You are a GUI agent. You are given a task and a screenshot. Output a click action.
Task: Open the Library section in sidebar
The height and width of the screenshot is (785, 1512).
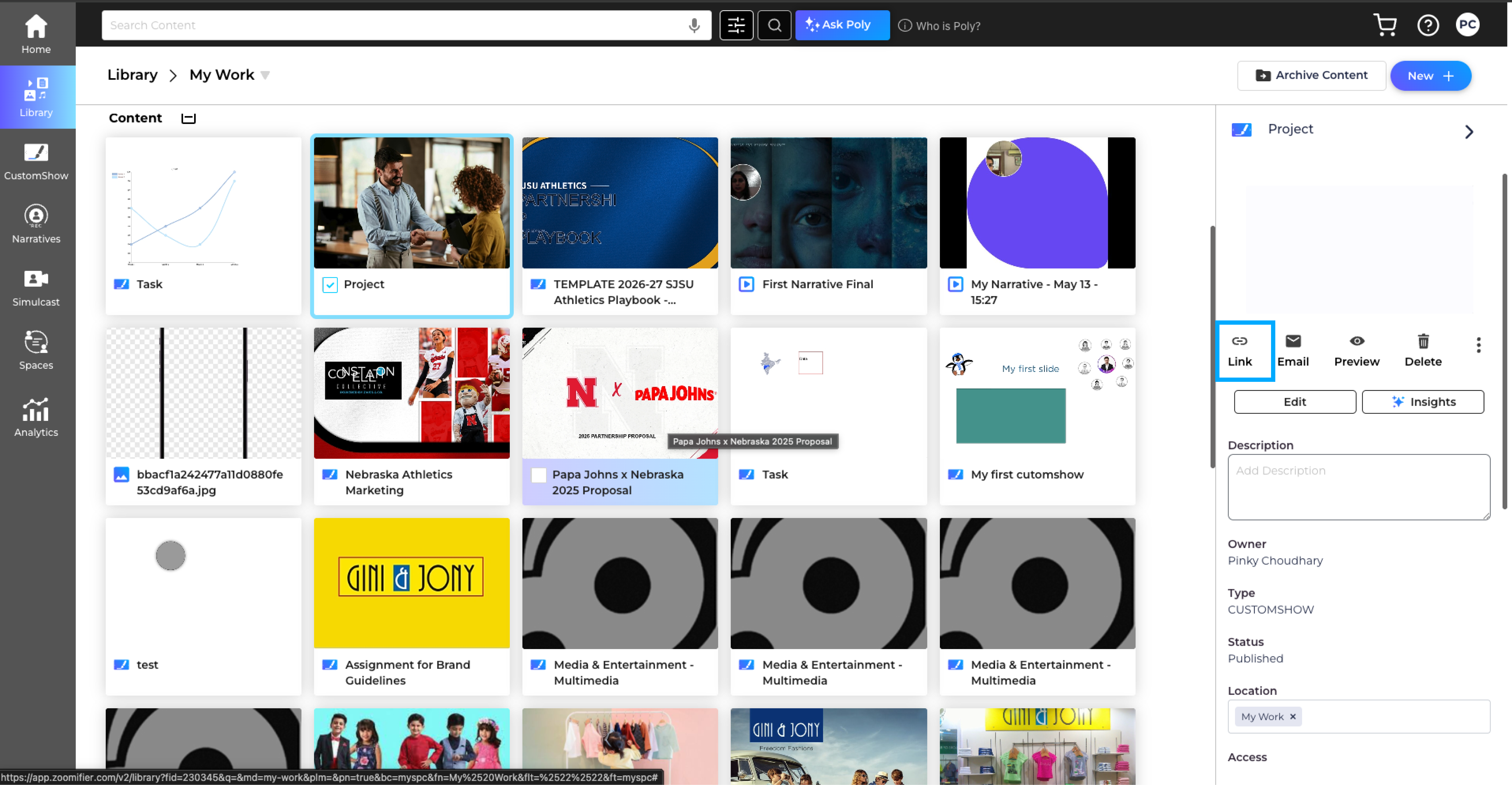36,97
